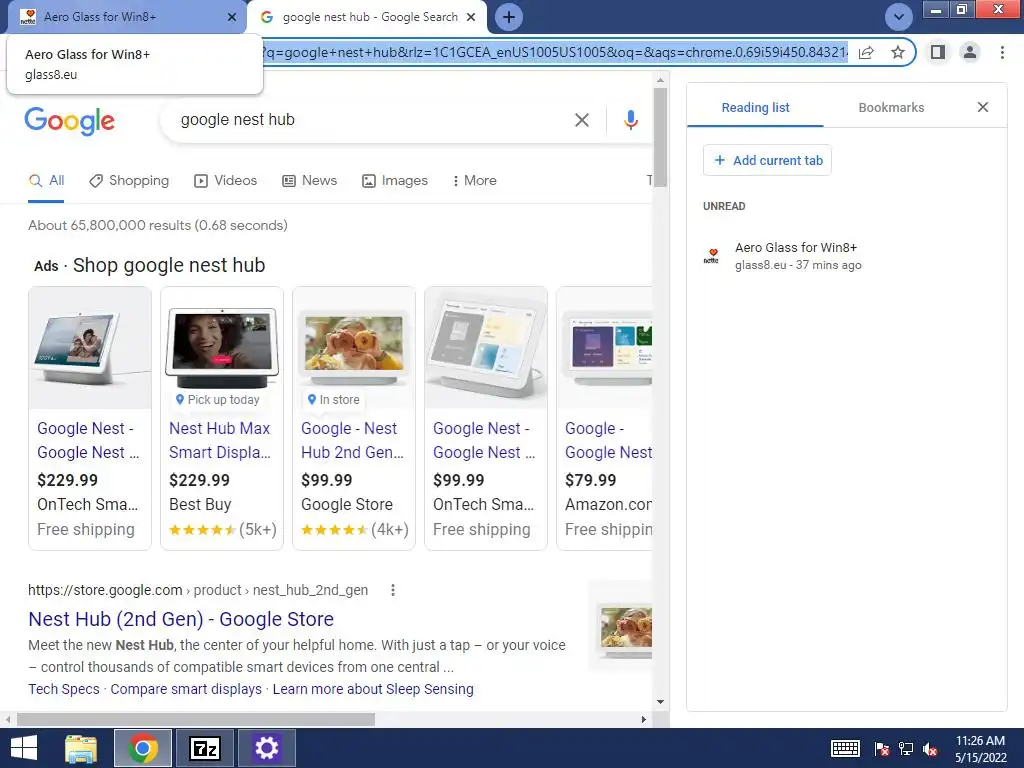Open the Windows Start button
Screen dimensions: 1024x768
(x=24, y=748)
